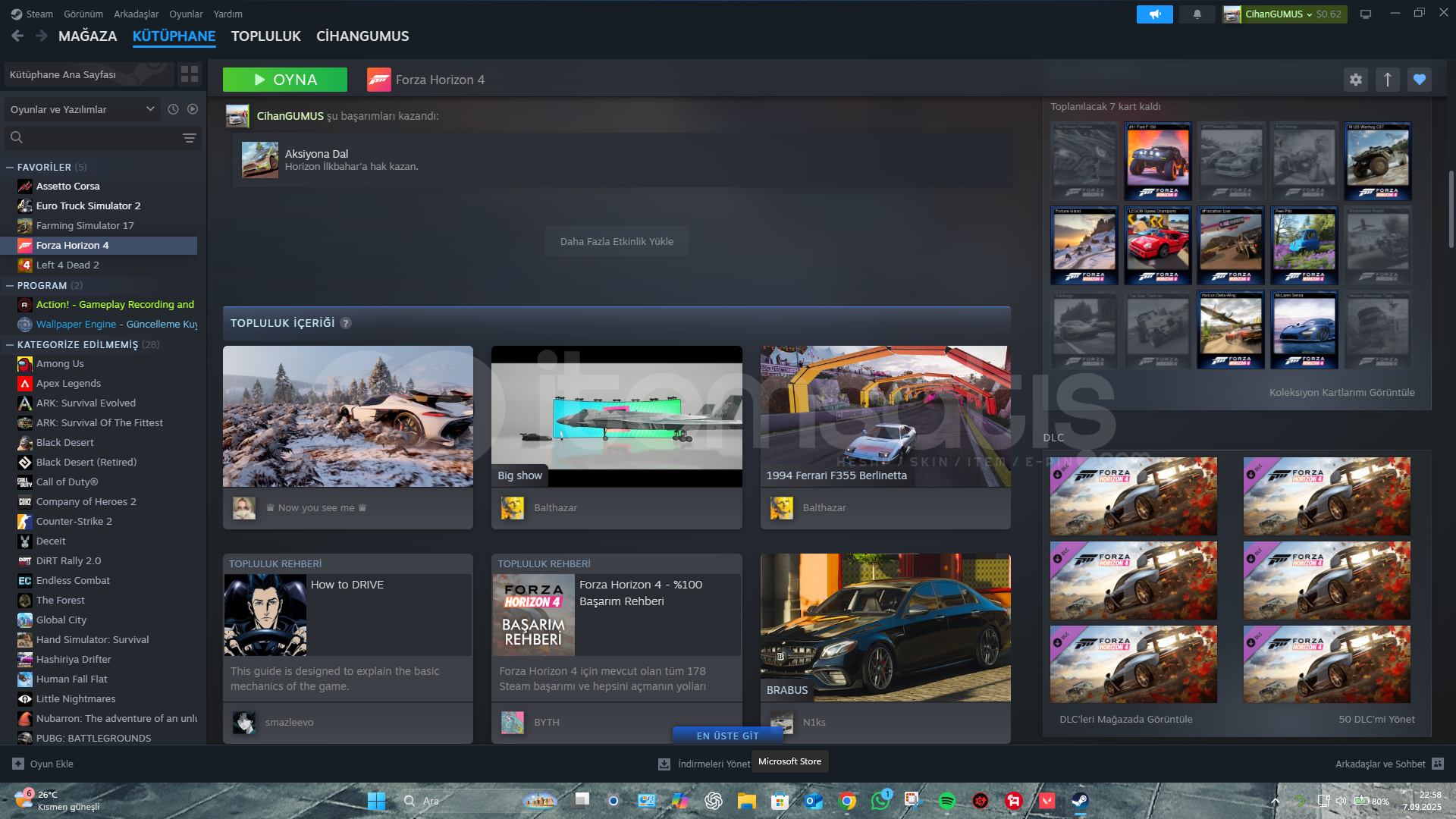Open the 1994 Ferrari F355 Berlinetta screenshot

(x=886, y=416)
